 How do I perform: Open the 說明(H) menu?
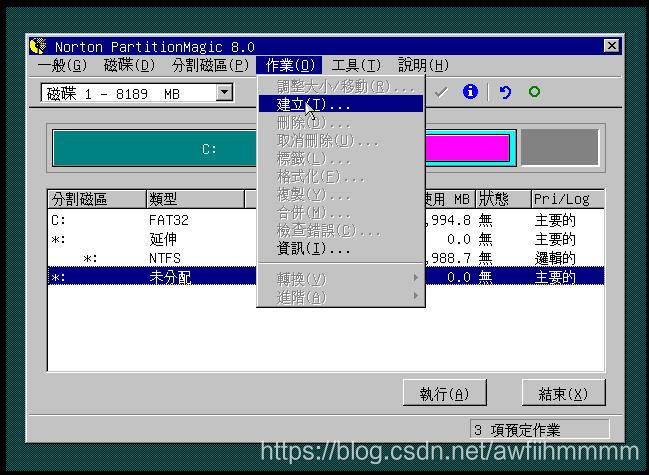tap(423, 65)
